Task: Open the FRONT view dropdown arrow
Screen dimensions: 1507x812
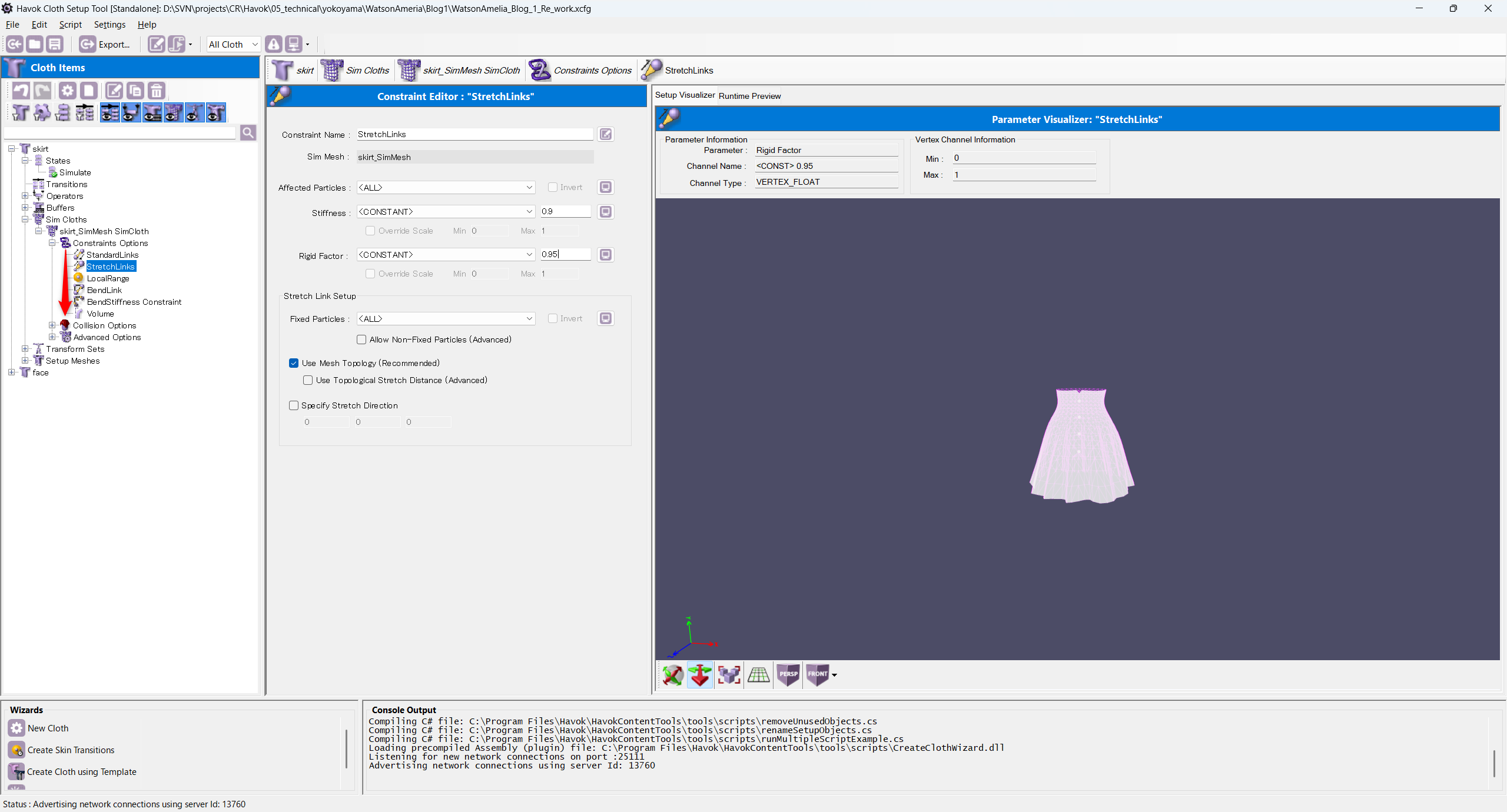Action: click(834, 675)
